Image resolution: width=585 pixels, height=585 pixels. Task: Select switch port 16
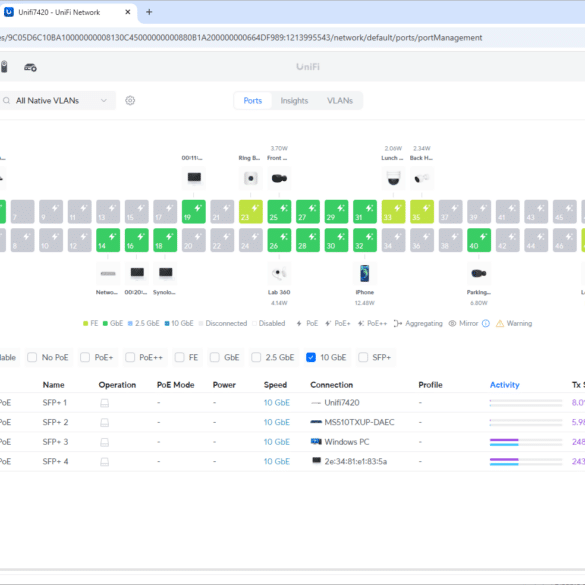coord(137,240)
